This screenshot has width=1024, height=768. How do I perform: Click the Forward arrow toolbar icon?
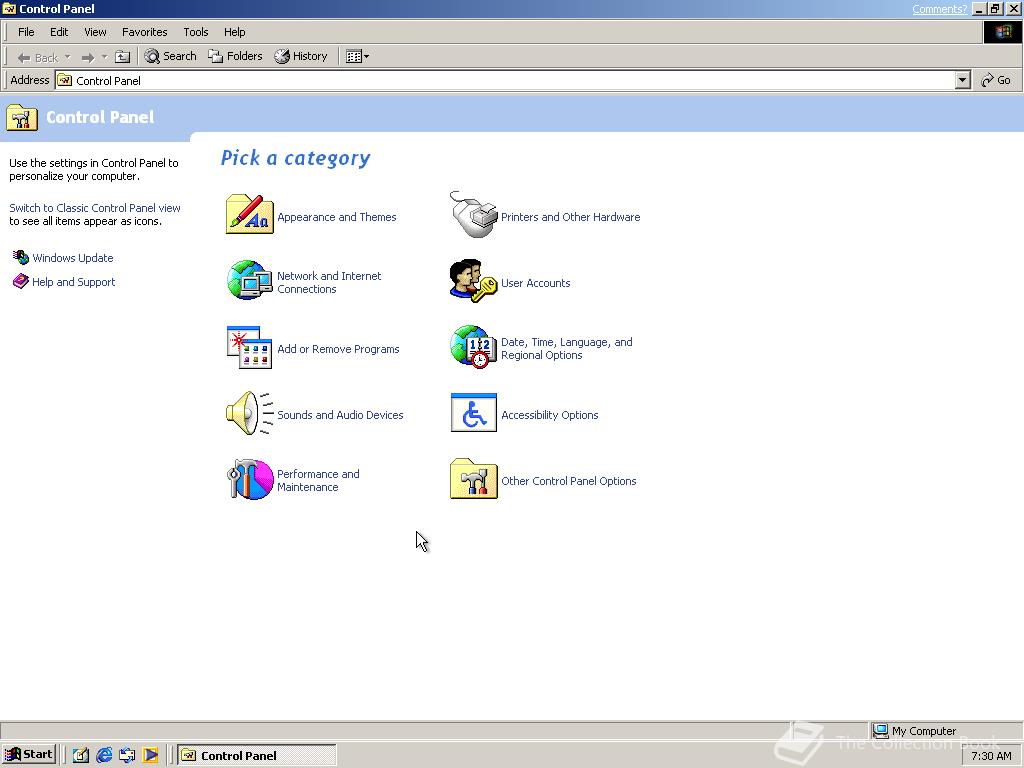tap(88, 57)
